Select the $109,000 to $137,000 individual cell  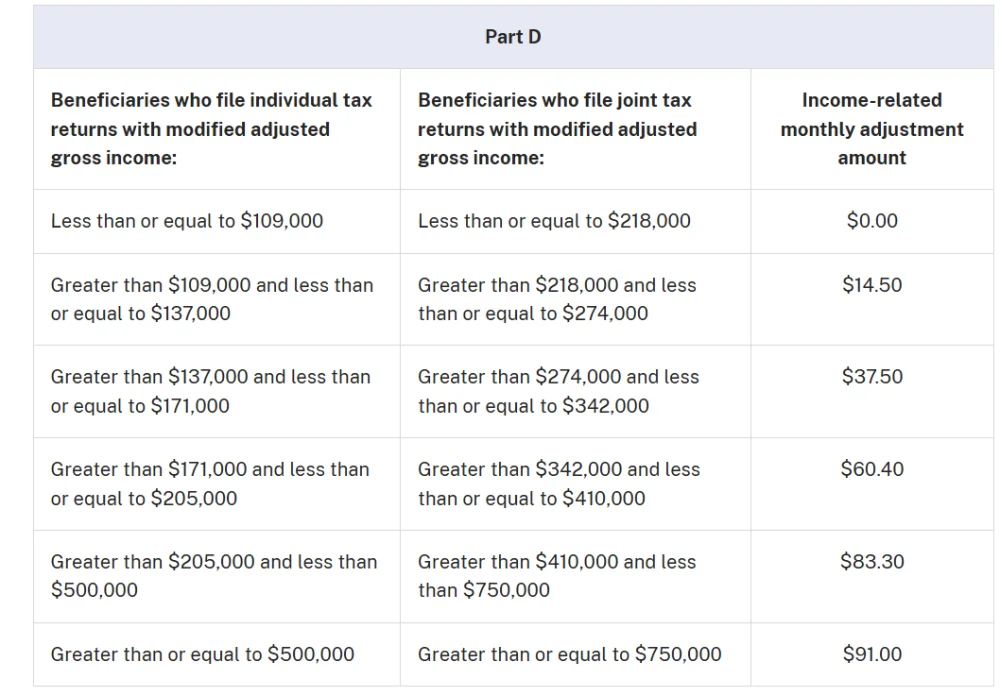coord(212,299)
